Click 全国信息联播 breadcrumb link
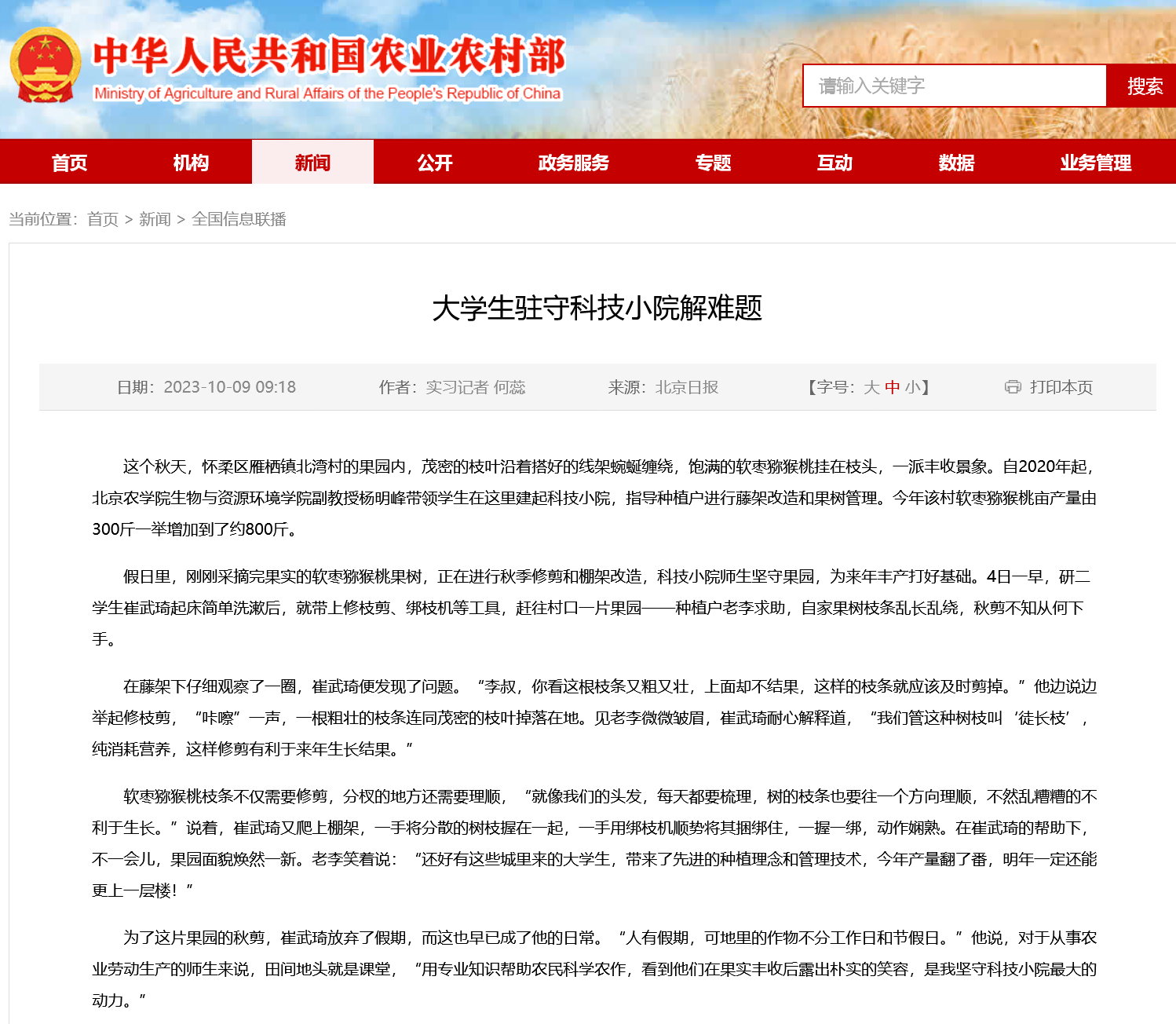Viewport: 1176px width, 1024px height. [239, 219]
